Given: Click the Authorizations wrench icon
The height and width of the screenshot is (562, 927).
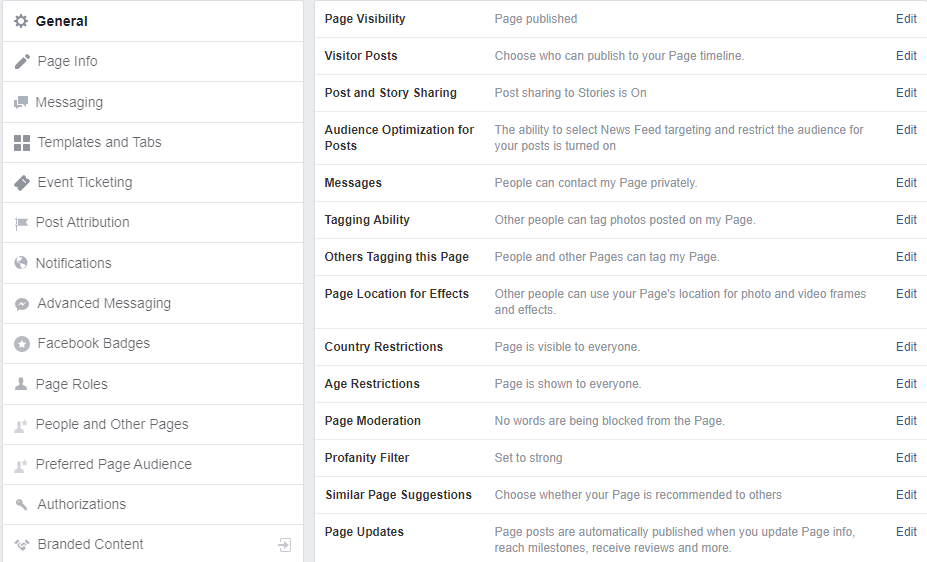Looking at the screenshot, I should pyautogui.click(x=22, y=505).
